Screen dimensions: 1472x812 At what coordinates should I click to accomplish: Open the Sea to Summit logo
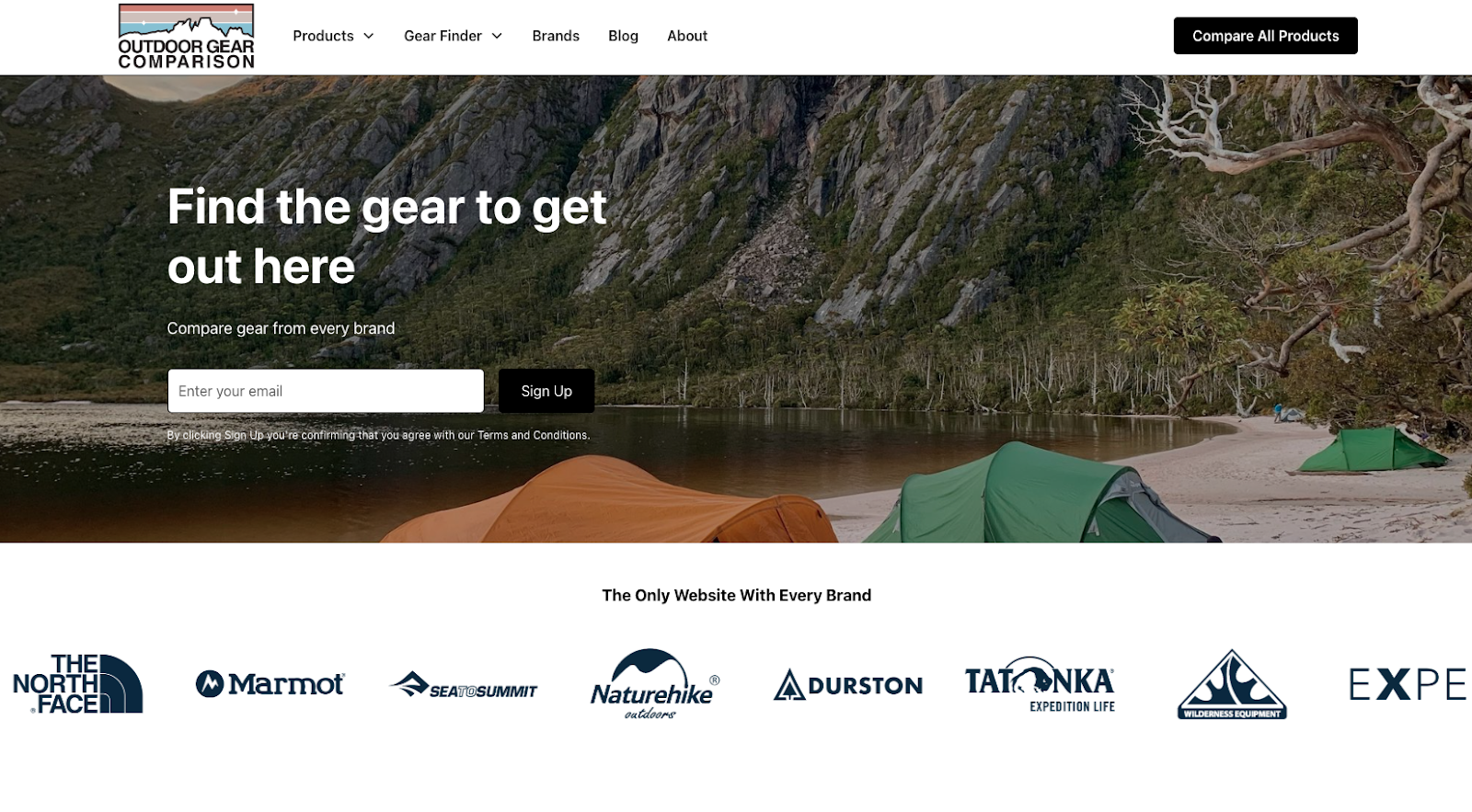463,685
